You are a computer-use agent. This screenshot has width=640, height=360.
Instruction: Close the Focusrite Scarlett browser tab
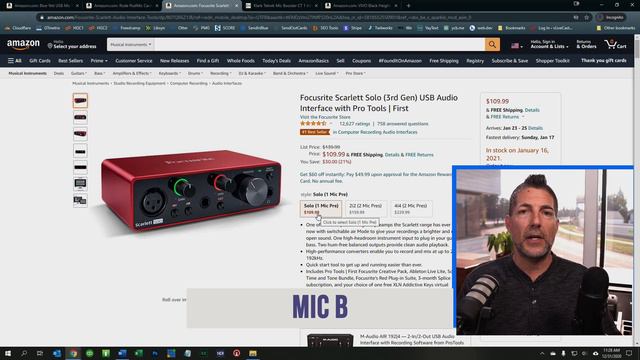[236, 6]
